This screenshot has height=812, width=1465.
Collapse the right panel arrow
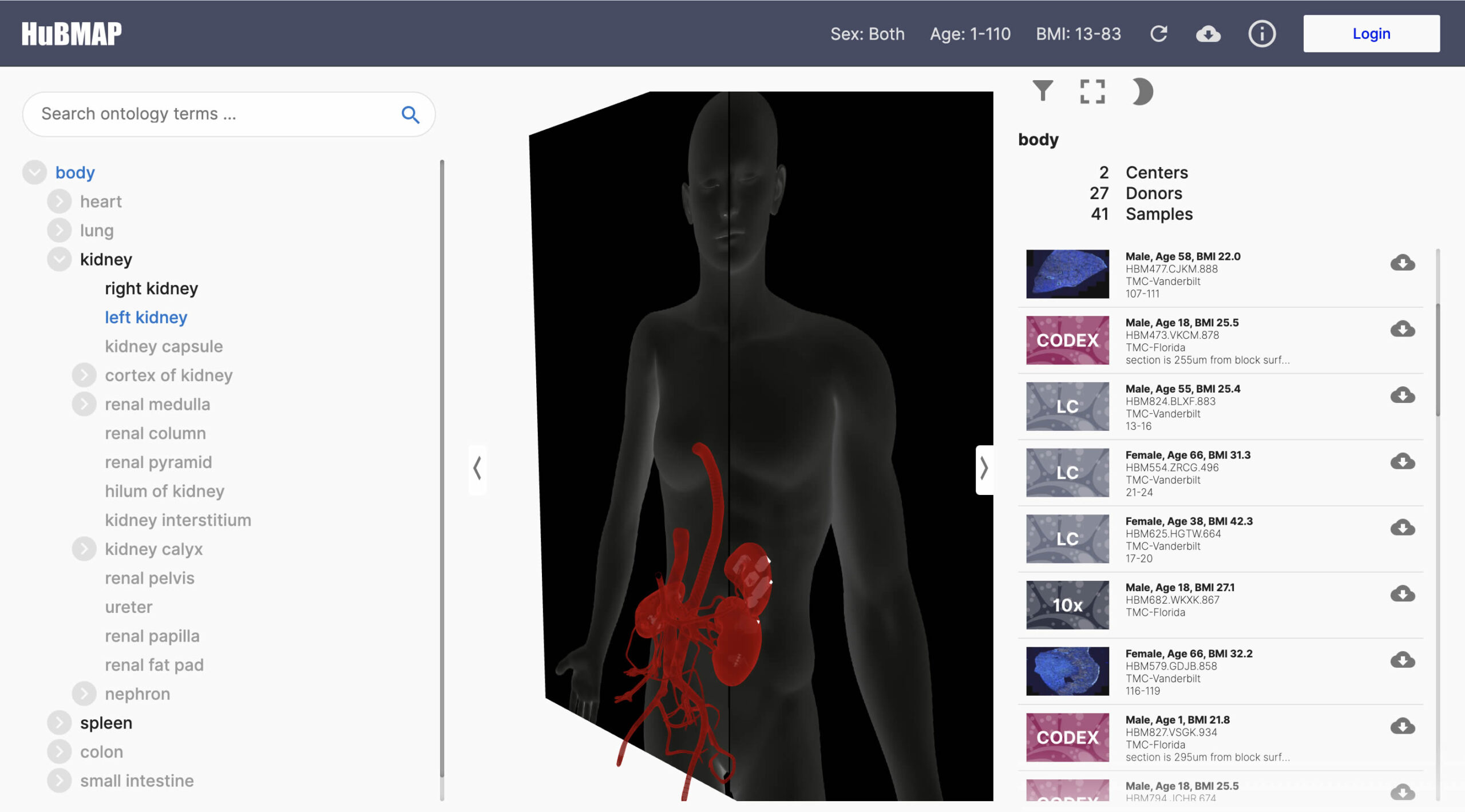click(x=984, y=469)
